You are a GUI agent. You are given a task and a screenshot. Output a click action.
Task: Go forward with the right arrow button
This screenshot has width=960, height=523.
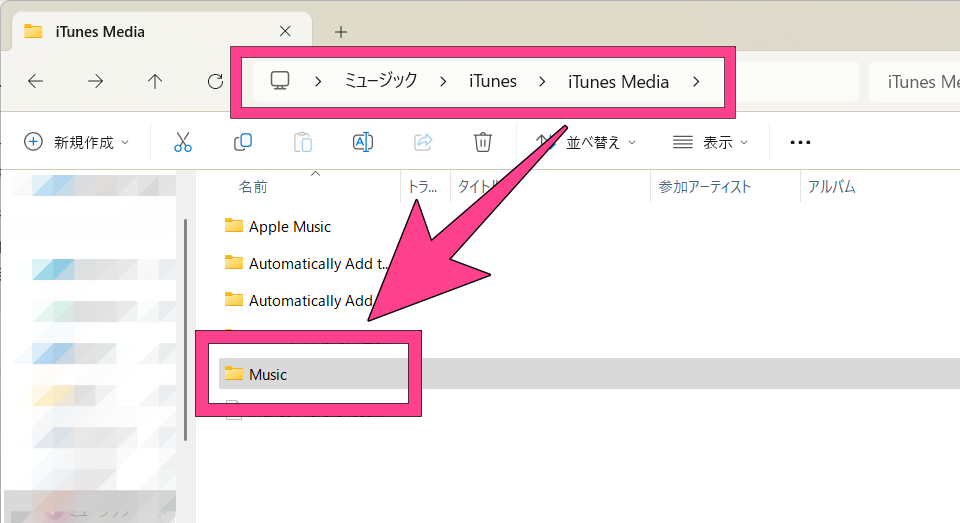point(96,81)
